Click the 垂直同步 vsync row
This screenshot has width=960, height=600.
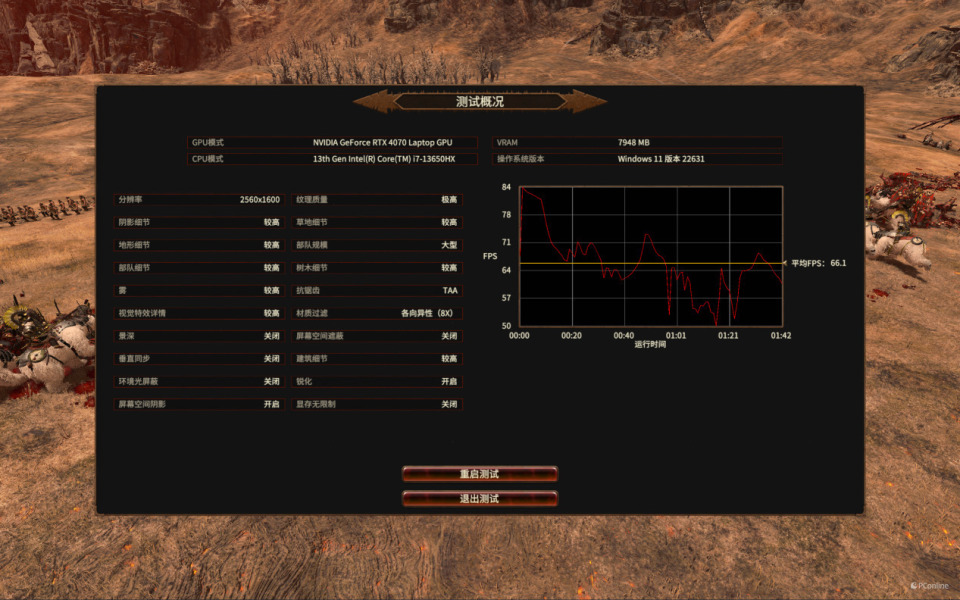(x=199, y=359)
